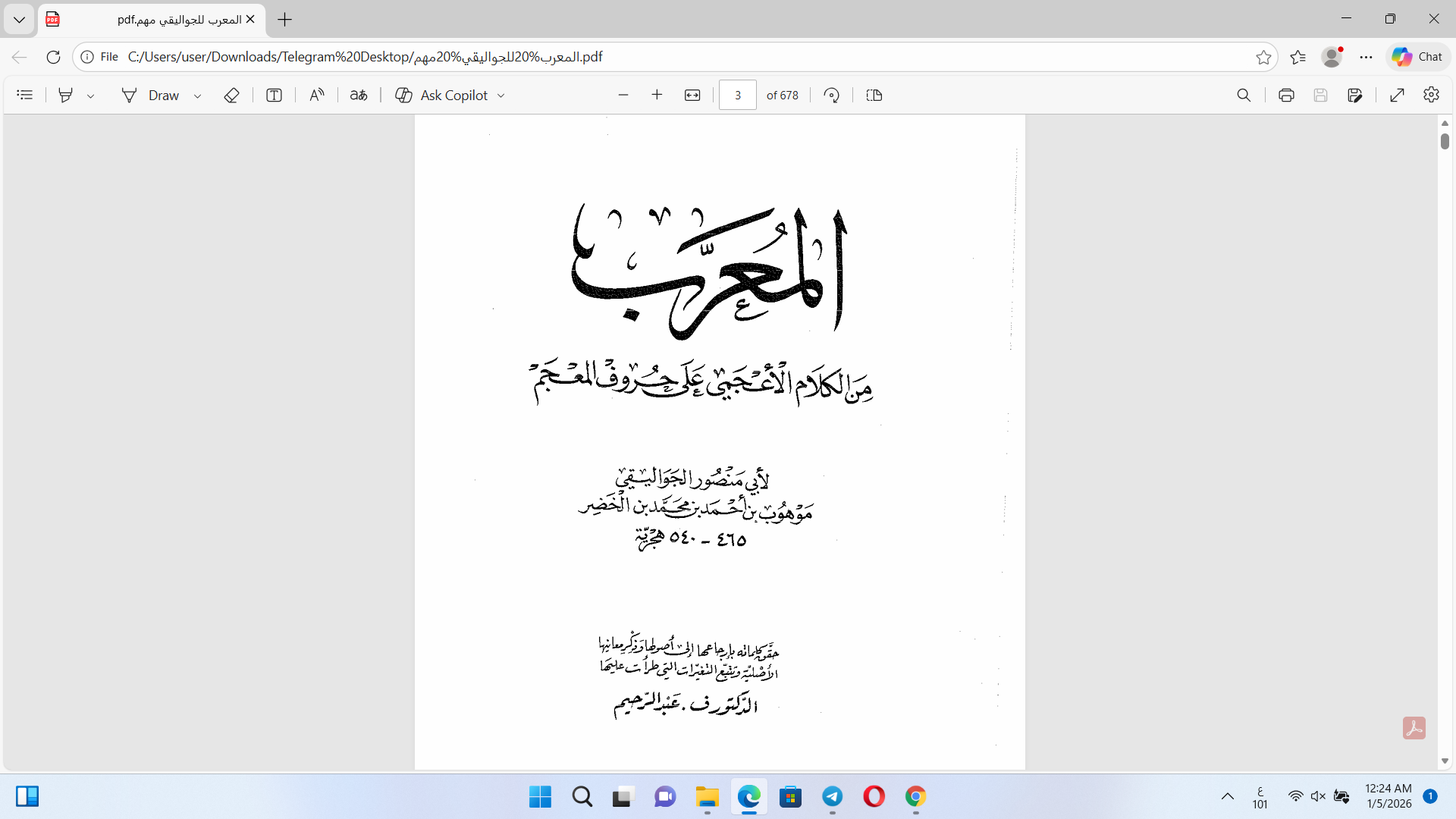Open the Widgets panel icon

point(27,796)
